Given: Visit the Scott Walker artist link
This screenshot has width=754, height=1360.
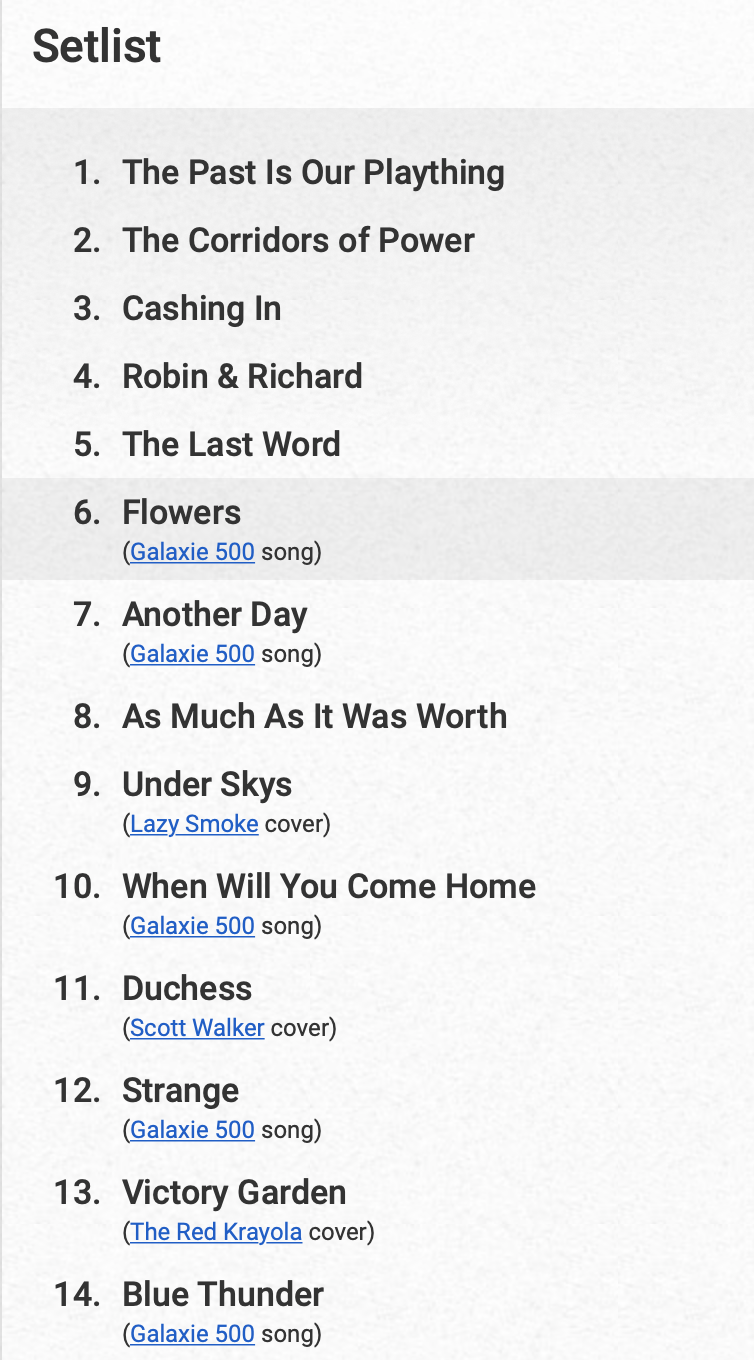Looking at the screenshot, I should tap(197, 1028).
